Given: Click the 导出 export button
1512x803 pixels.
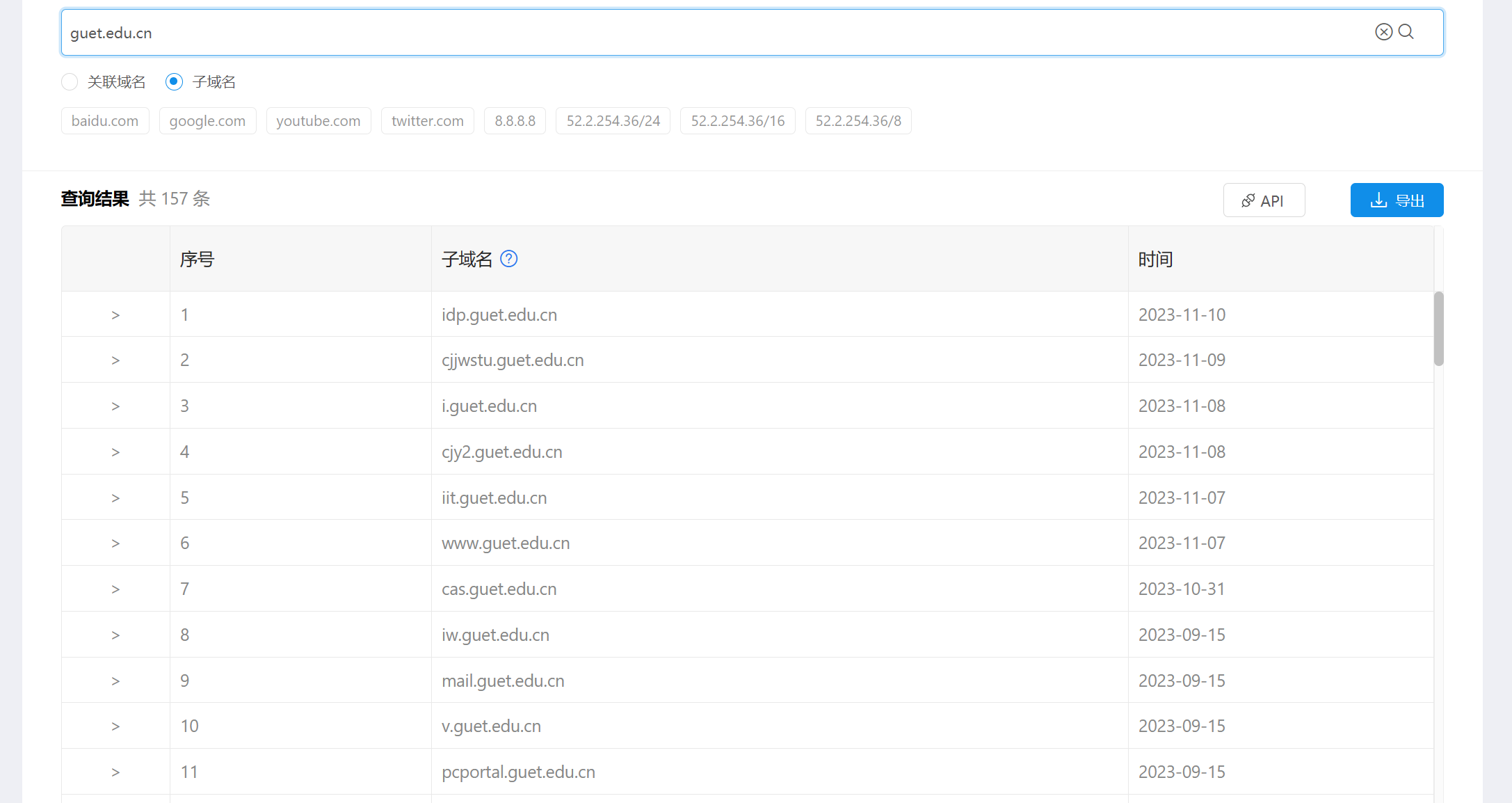Looking at the screenshot, I should tap(1397, 200).
